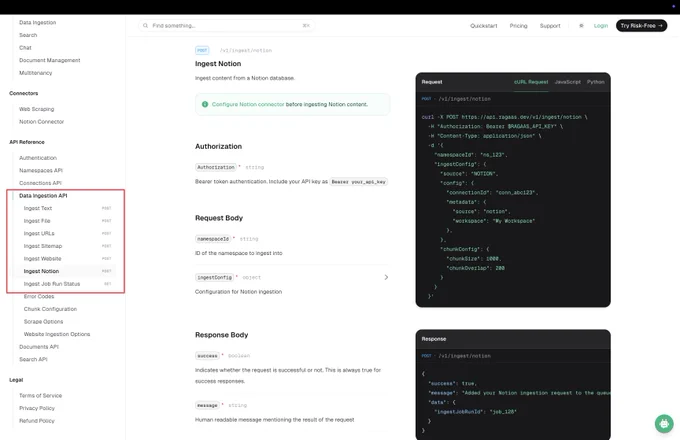Click the info icon in Notion notice
The width and height of the screenshot is (680, 440).
pos(205,104)
